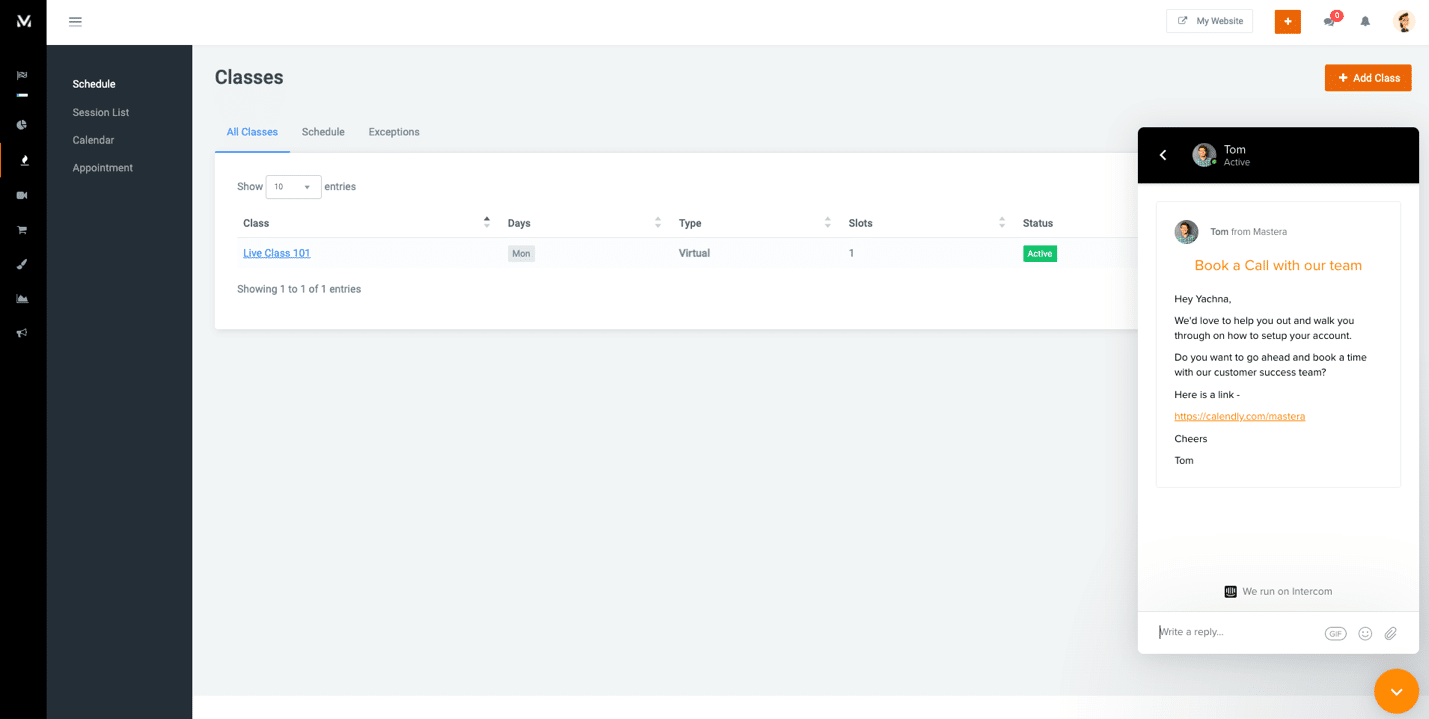Click the Add Class button

coord(1368,77)
